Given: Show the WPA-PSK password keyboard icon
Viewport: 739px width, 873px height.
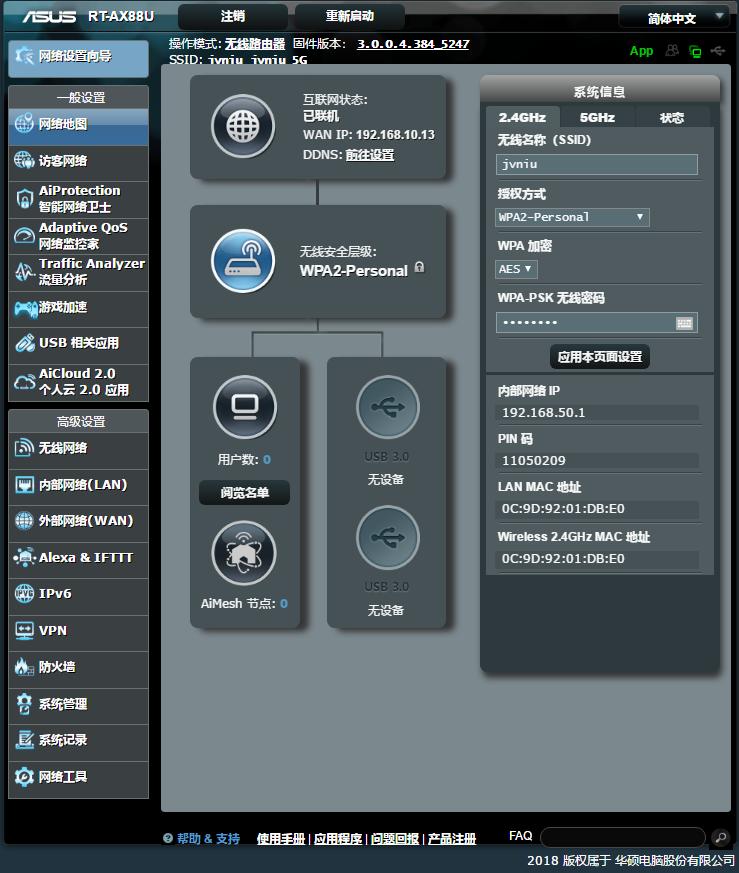Looking at the screenshot, I should [684, 323].
